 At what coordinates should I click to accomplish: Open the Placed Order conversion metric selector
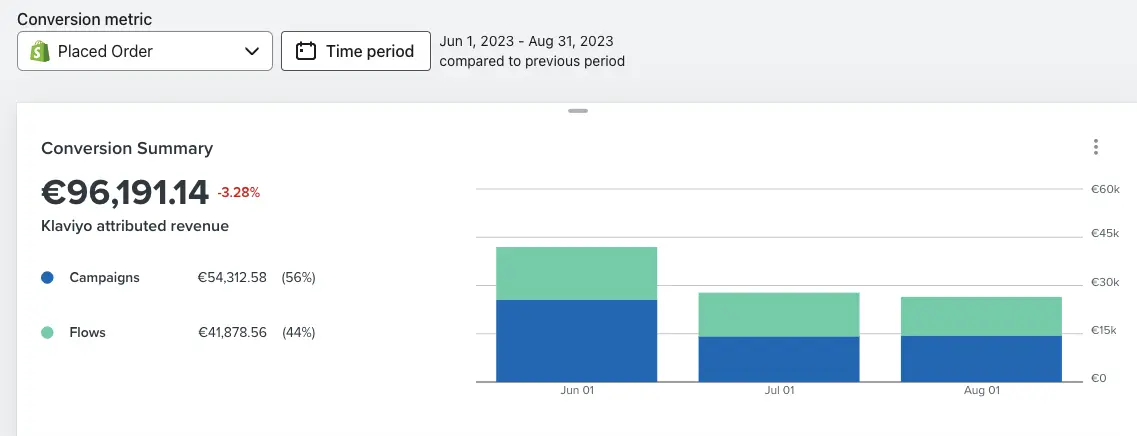tap(144, 51)
